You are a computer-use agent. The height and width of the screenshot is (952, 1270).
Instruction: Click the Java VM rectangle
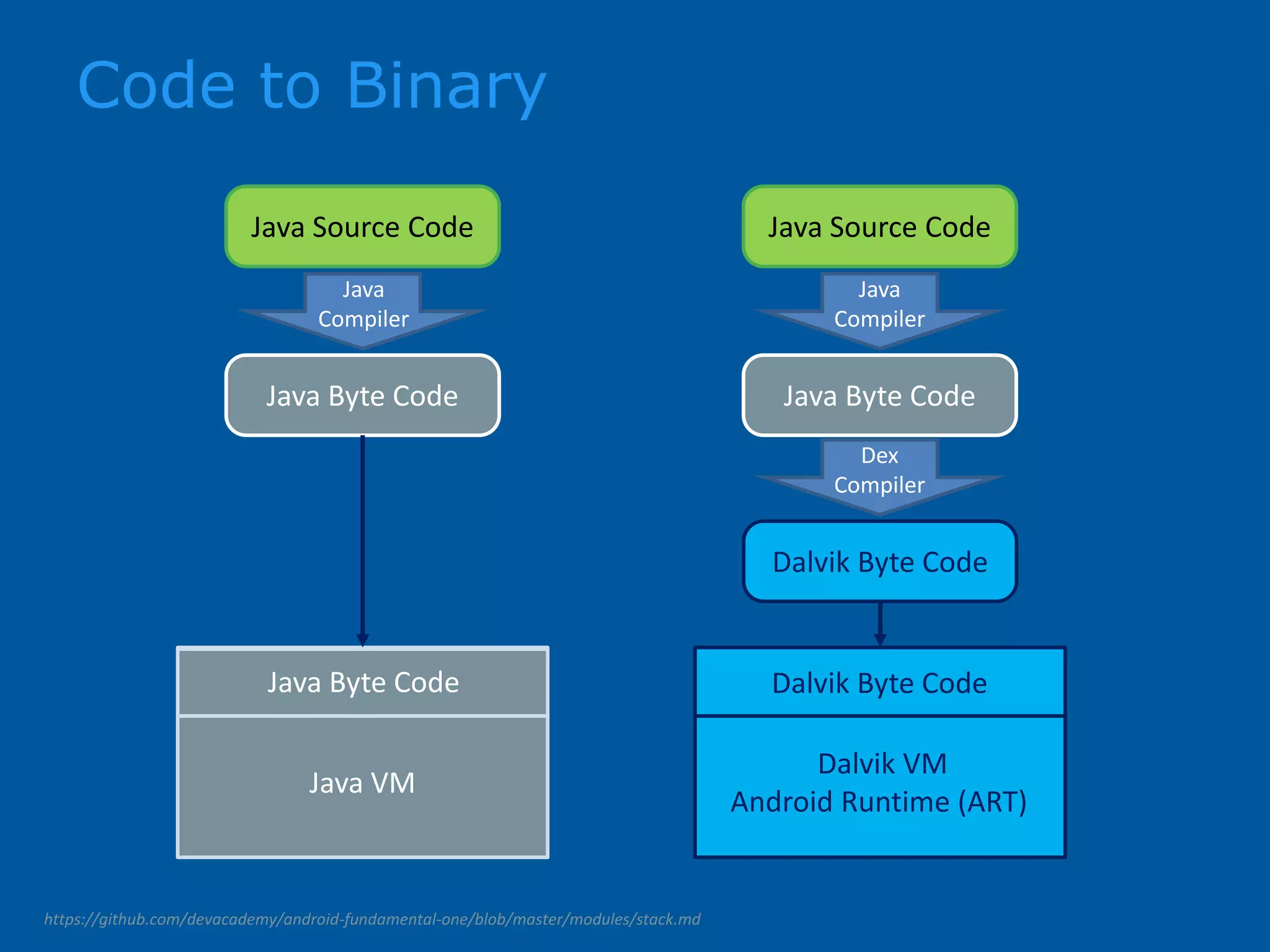tap(363, 784)
